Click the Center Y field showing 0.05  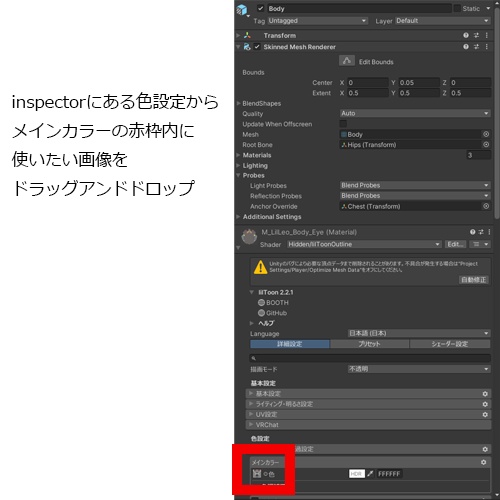[419, 82]
